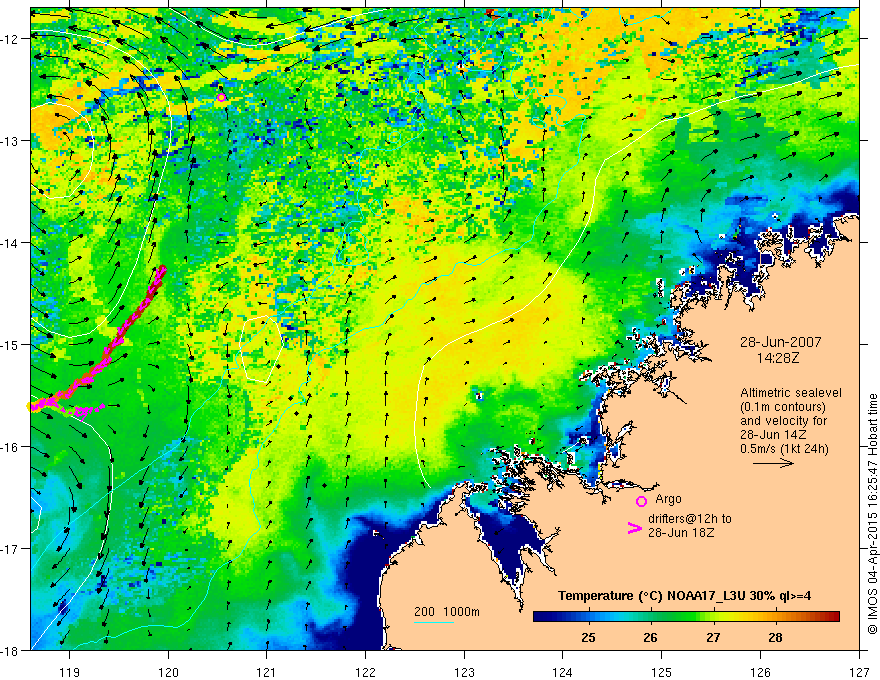Click the latitude axis label -17
880x680 pixels.
pos(11,548)
